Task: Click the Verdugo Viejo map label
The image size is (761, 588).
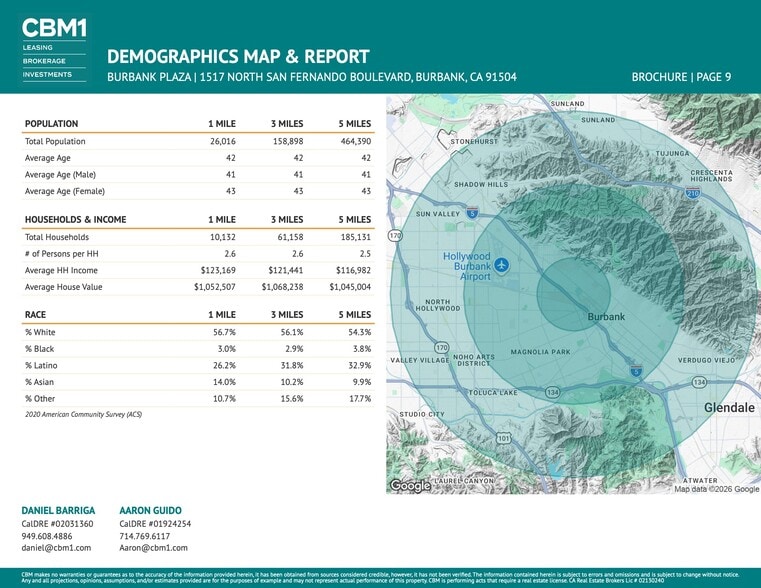Action: 706,360
